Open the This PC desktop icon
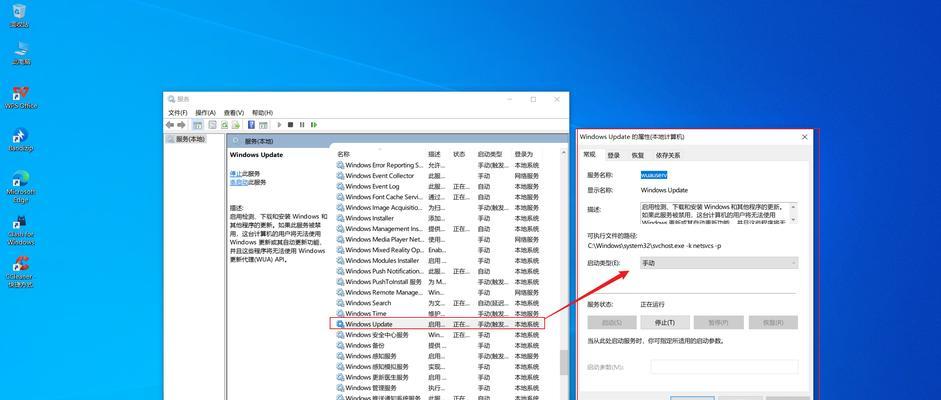The image size is (941, 400). tap(20, 54)
